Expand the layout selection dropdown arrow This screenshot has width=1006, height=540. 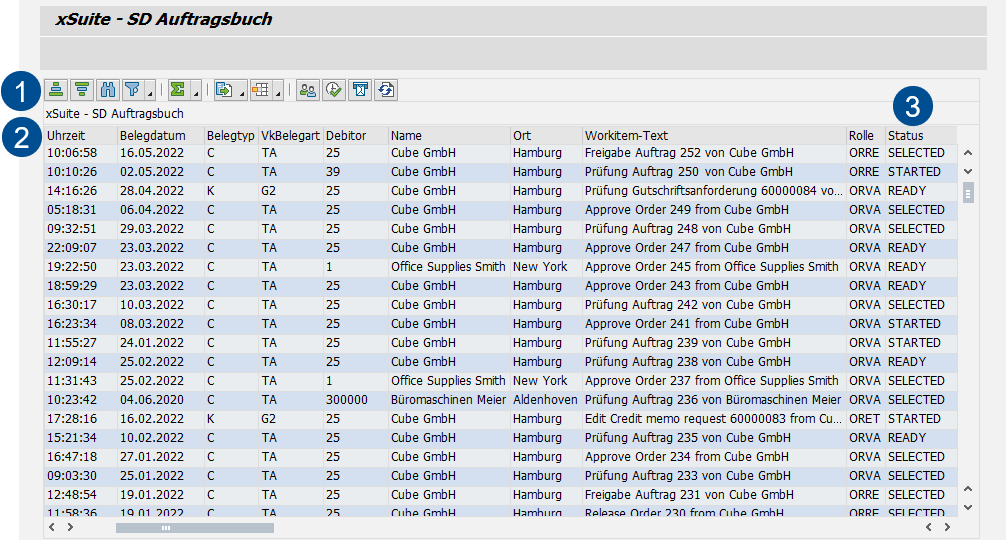click(x=278, y=94)
